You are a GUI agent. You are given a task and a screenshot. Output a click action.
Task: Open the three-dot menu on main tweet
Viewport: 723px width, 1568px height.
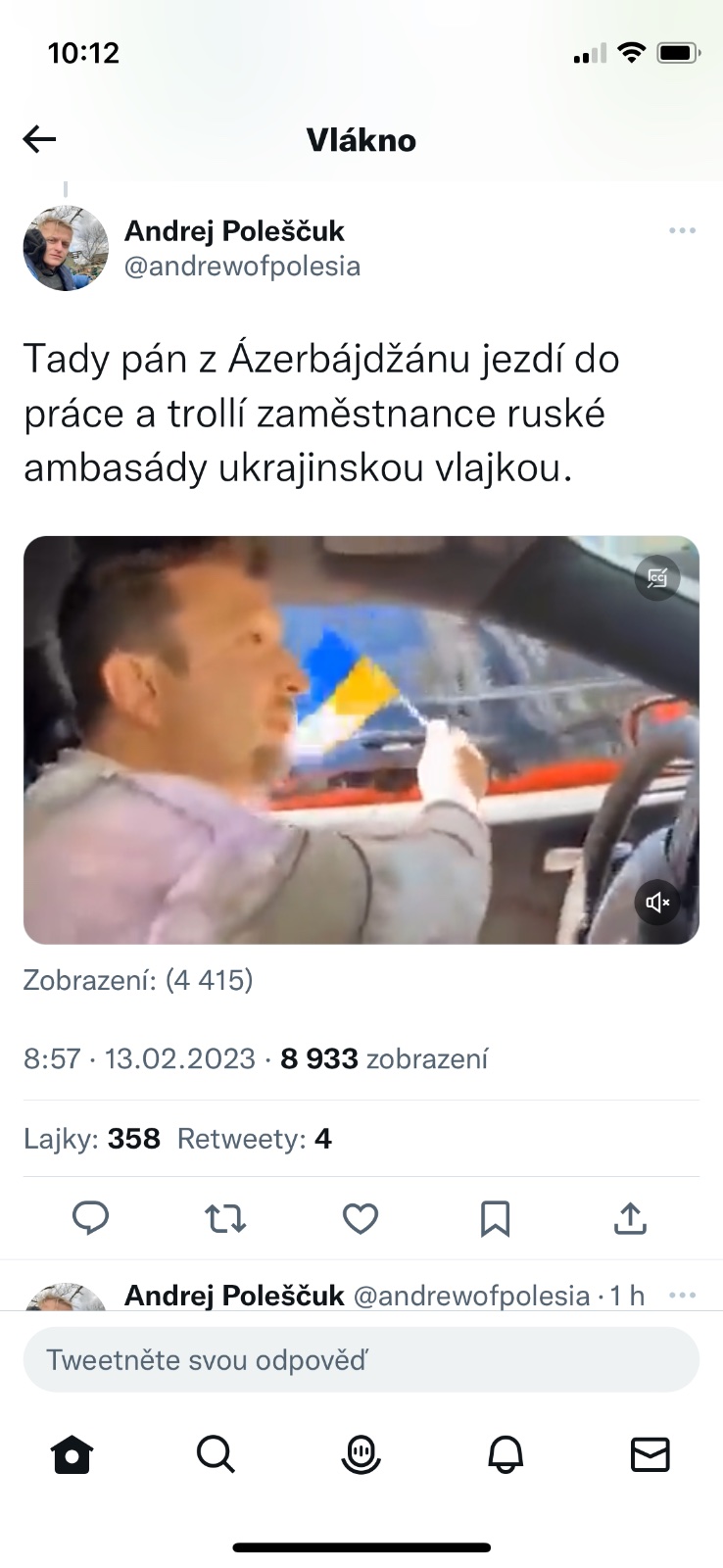682,230
